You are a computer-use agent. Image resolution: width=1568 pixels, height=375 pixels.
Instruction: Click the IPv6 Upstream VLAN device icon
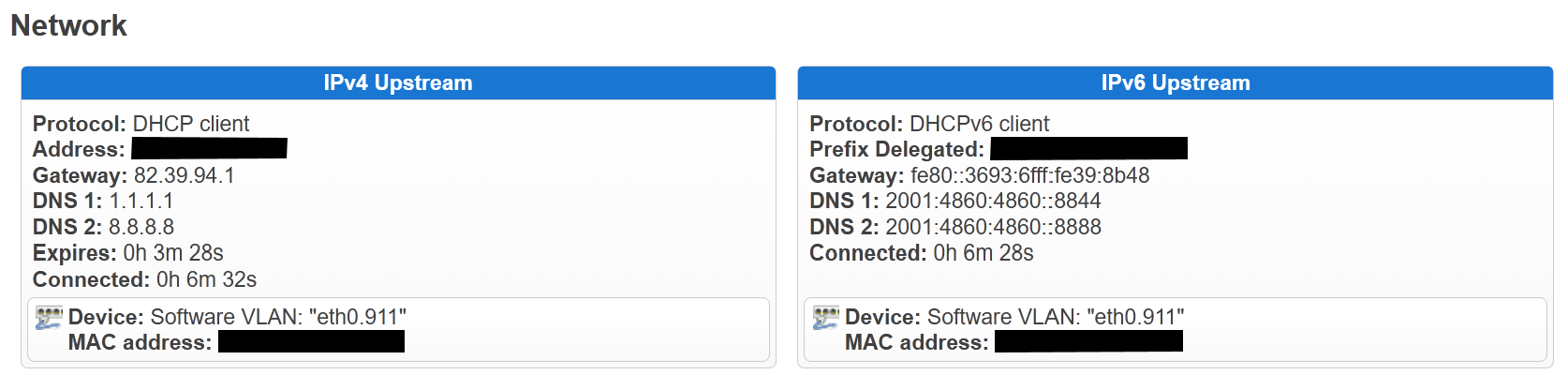pyautogui.click(x=825, y=318)
